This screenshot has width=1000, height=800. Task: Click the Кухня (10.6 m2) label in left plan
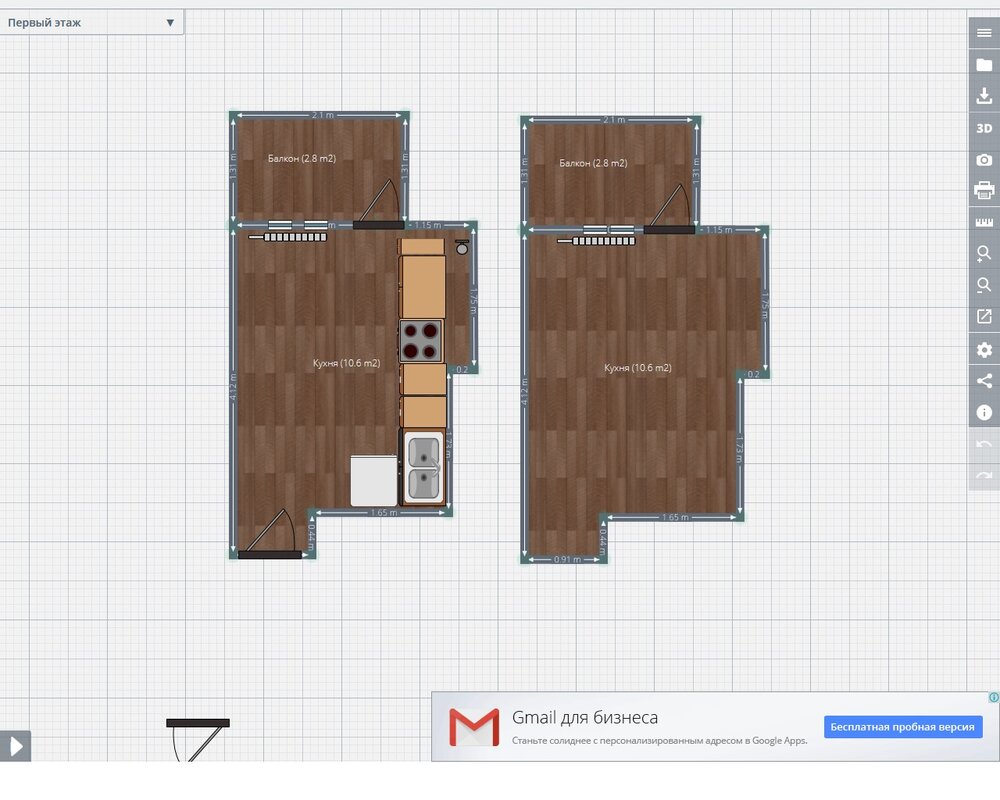pos(346,363)
